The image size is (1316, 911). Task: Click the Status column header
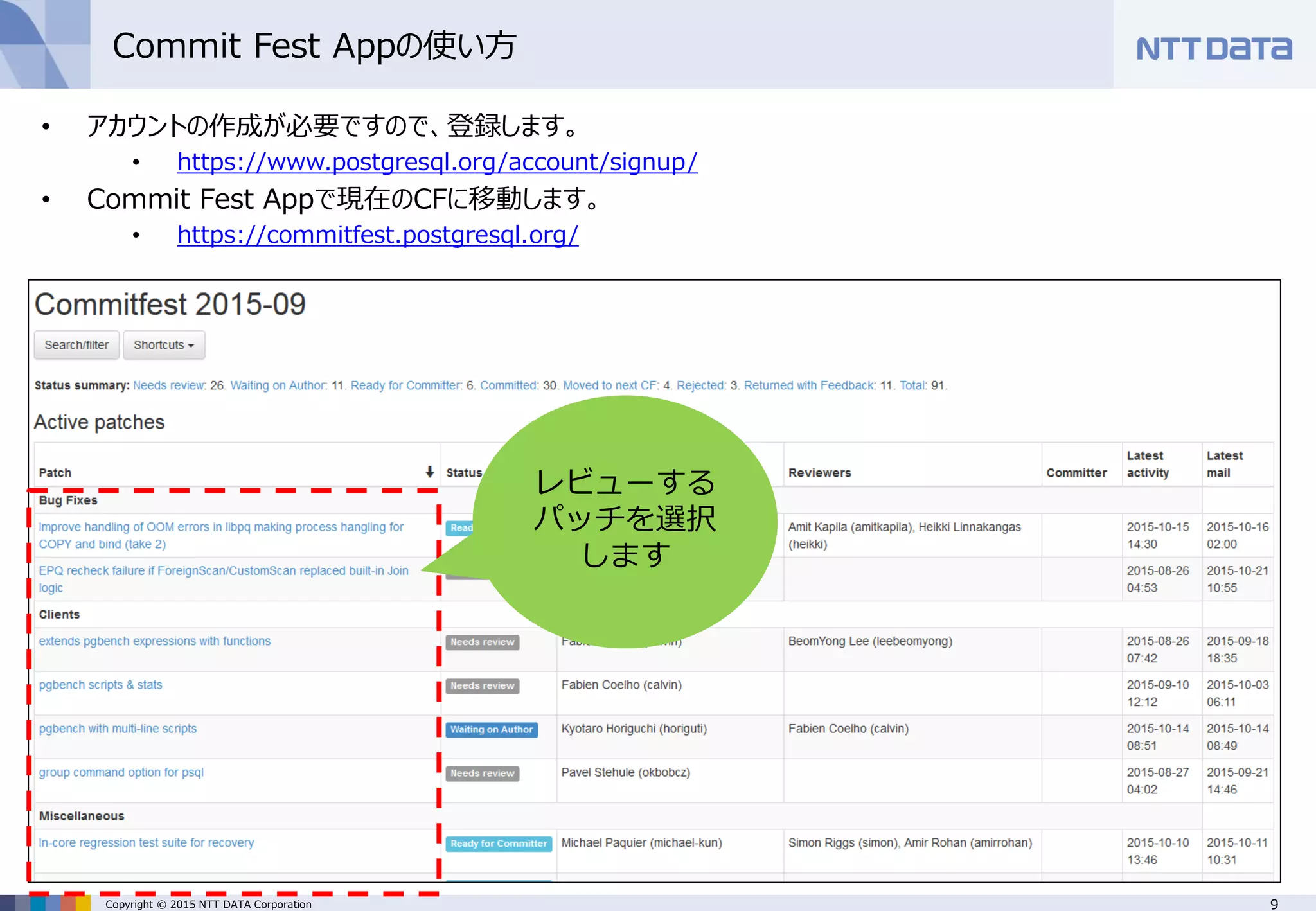(x=464, y=473)
